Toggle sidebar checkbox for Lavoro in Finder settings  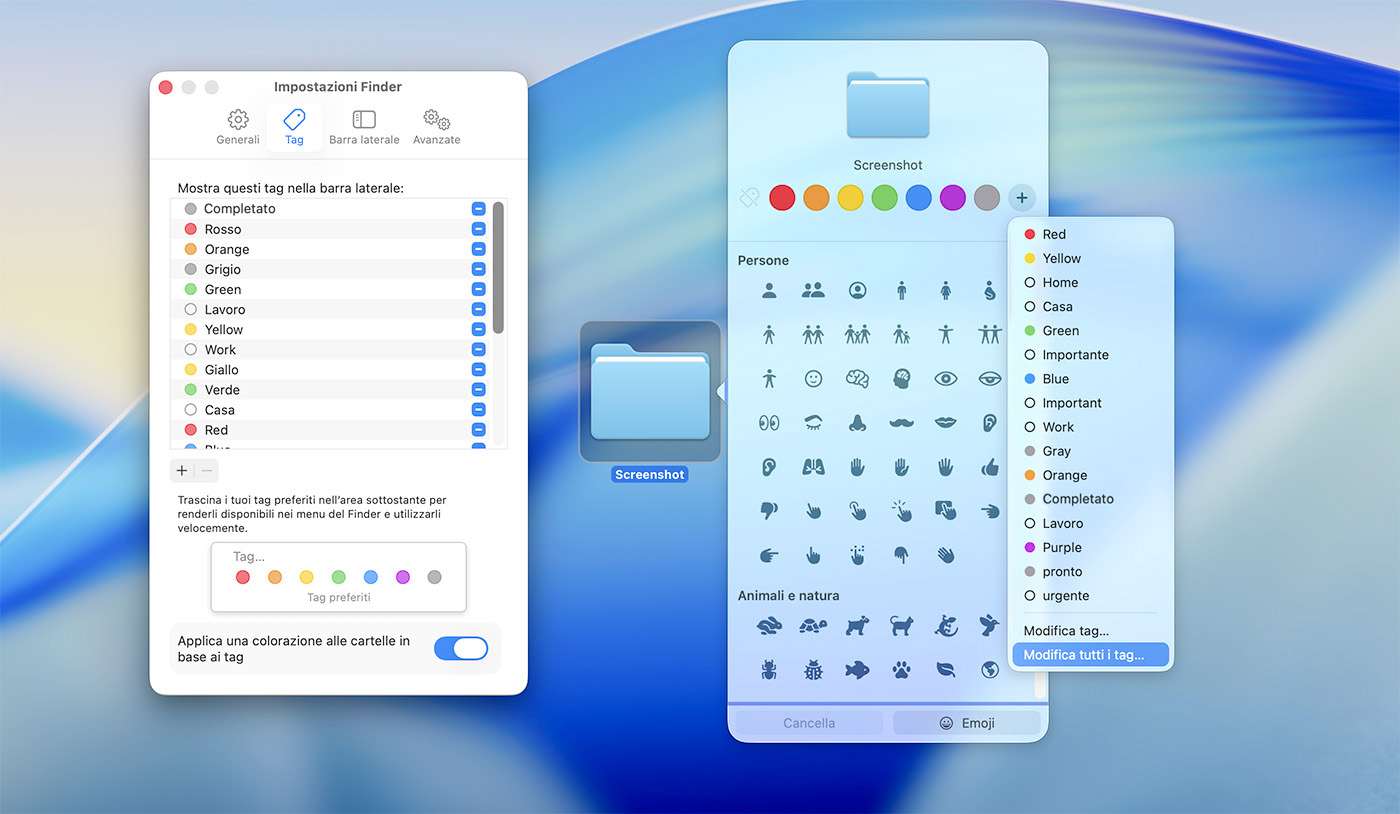(479, 309)
